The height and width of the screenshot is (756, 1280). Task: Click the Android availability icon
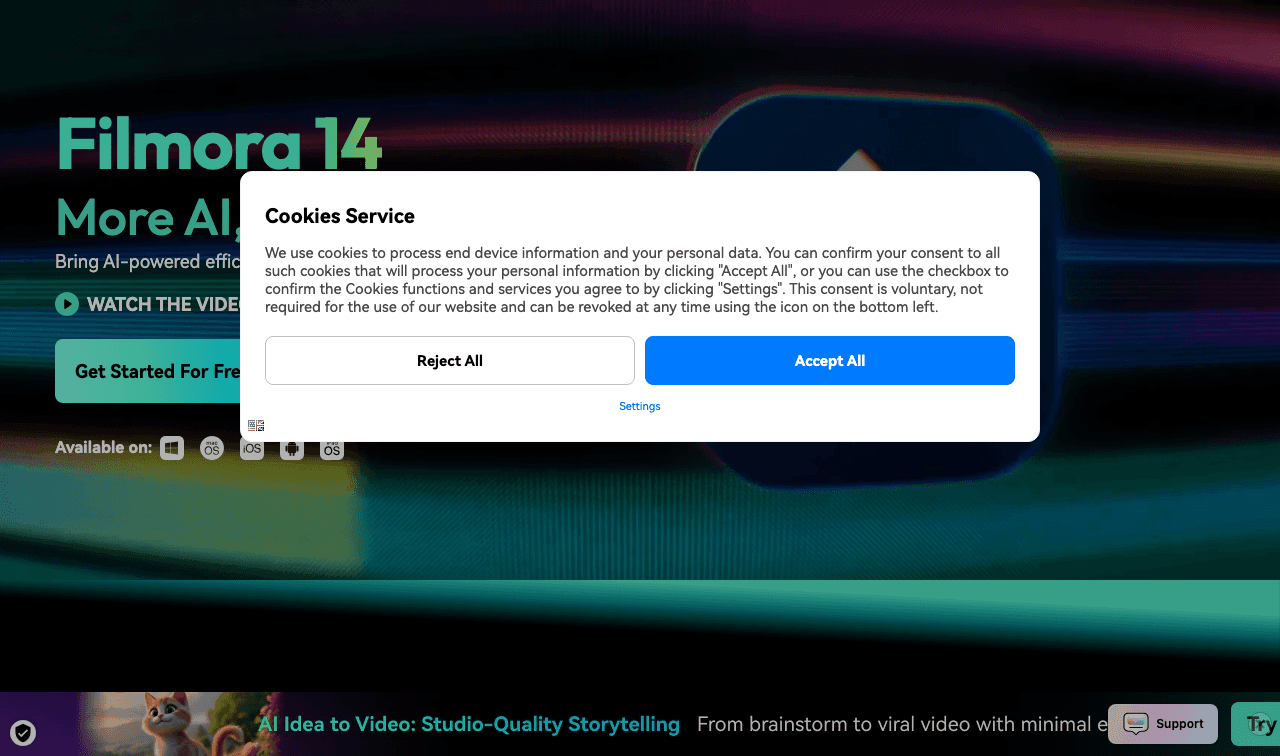[x=291, y=447]
